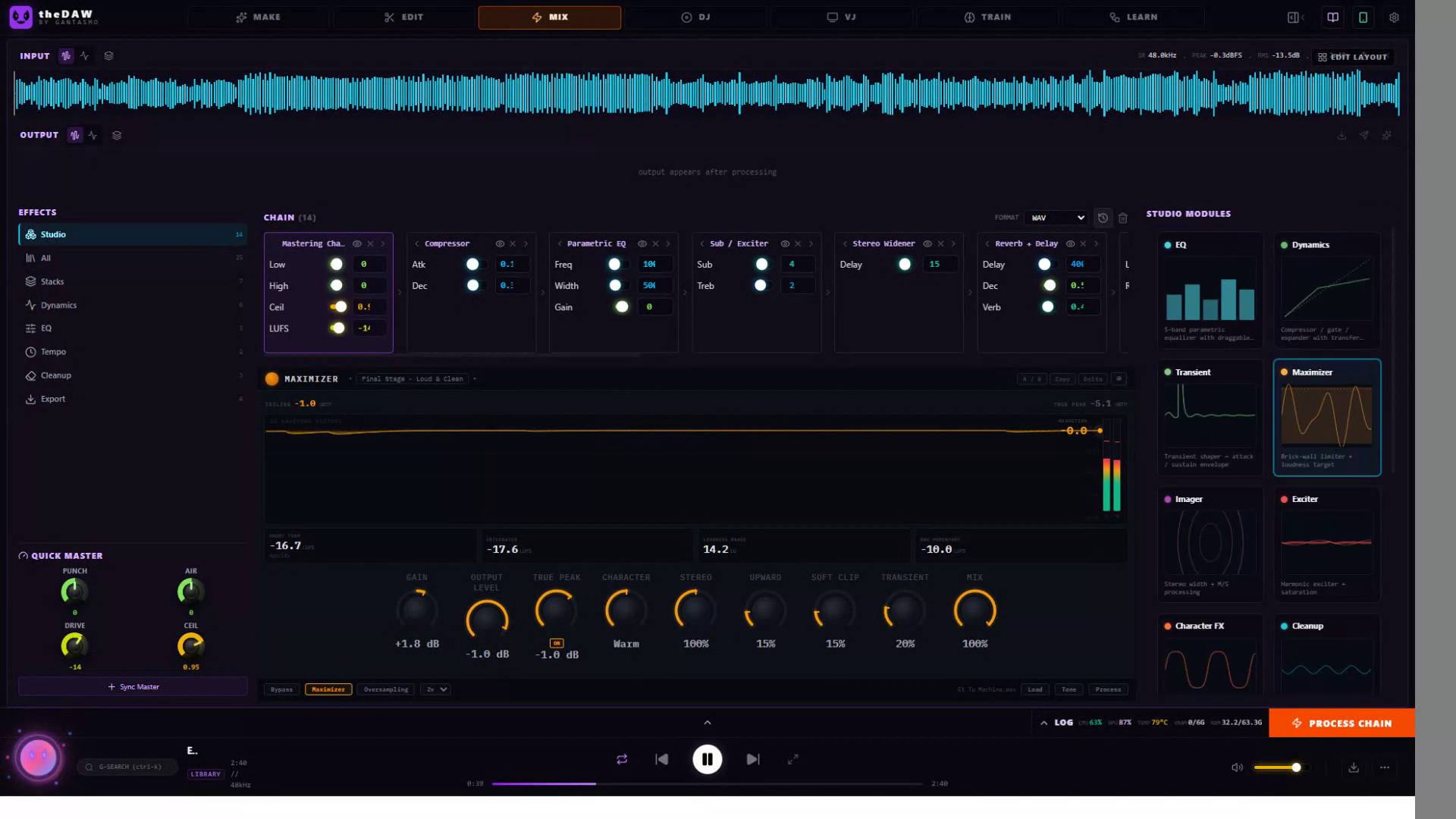The image size is (1456, 819).
Task: Toggle visibility of the Compressor module
Action: (x=500, y=244)
